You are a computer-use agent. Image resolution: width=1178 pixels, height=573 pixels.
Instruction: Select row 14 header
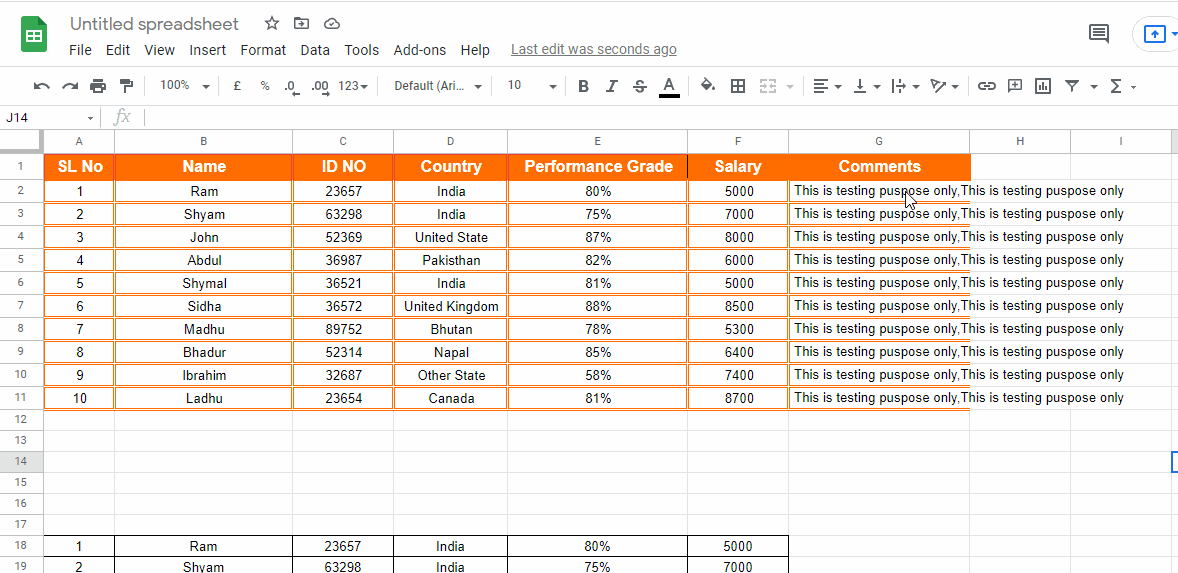pos(21,461)
